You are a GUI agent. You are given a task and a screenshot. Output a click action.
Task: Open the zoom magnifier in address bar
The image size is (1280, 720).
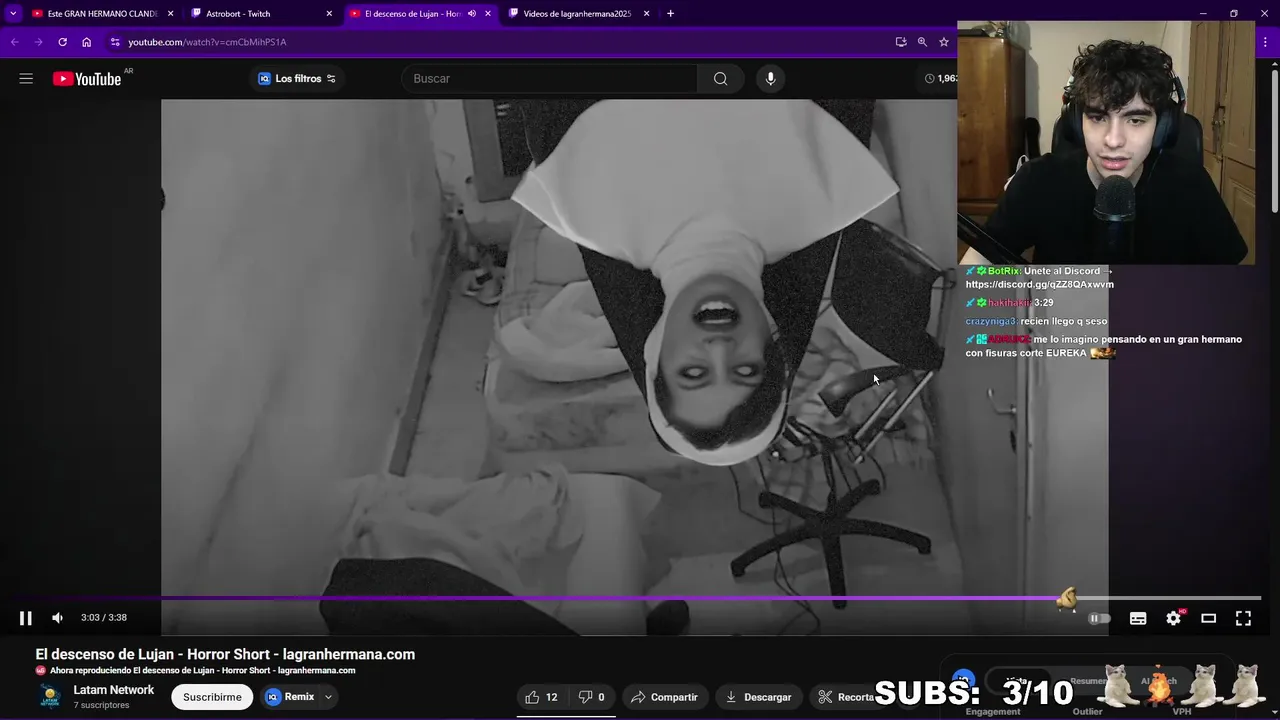pyautogui.click(x=922, y=42)
